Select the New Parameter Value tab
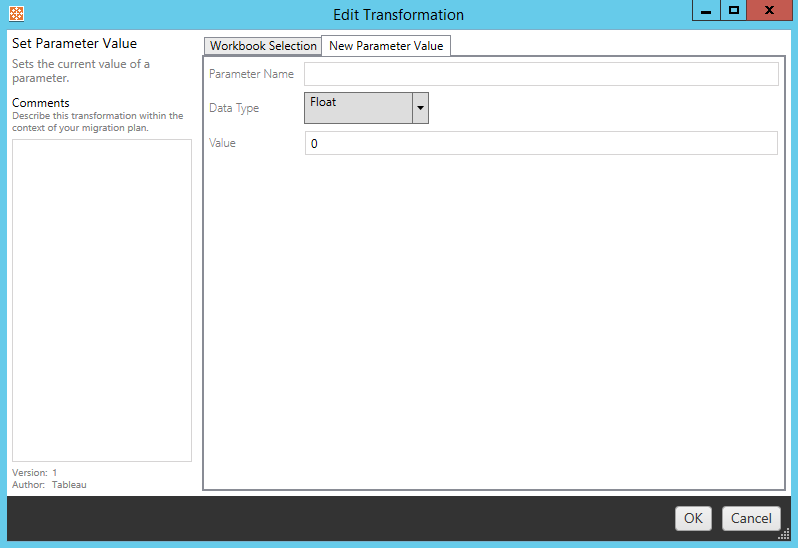 386,46
